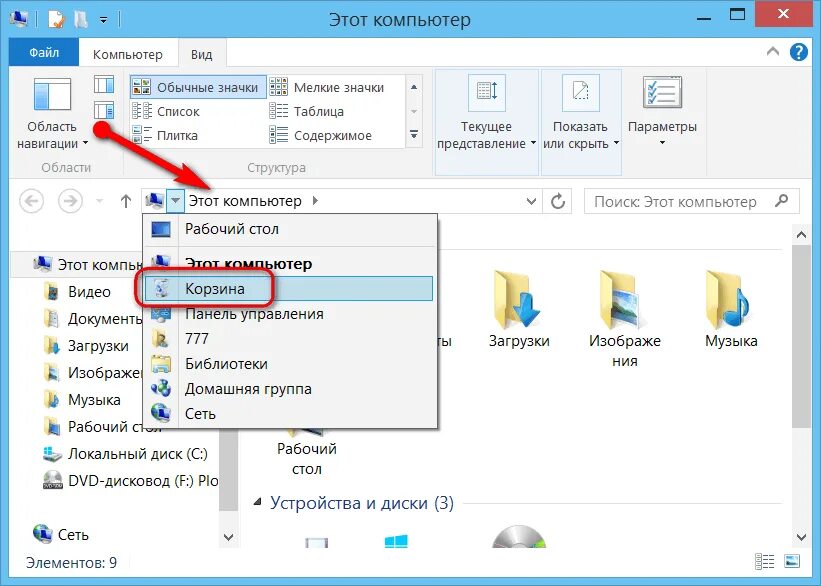
Task: Click the Properties quick access icon
Action: point(56,19)
